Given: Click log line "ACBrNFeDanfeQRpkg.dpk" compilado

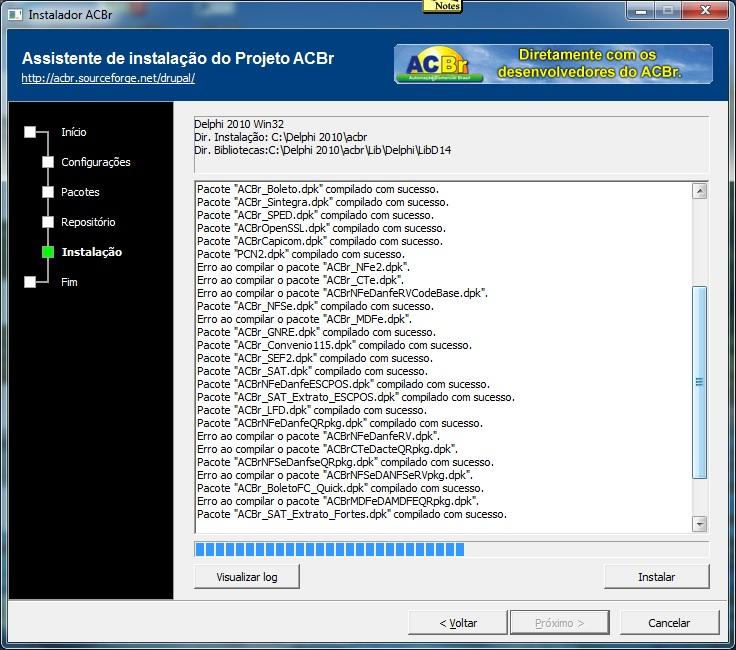Looking at the screenshot, I should click(340, 423).
